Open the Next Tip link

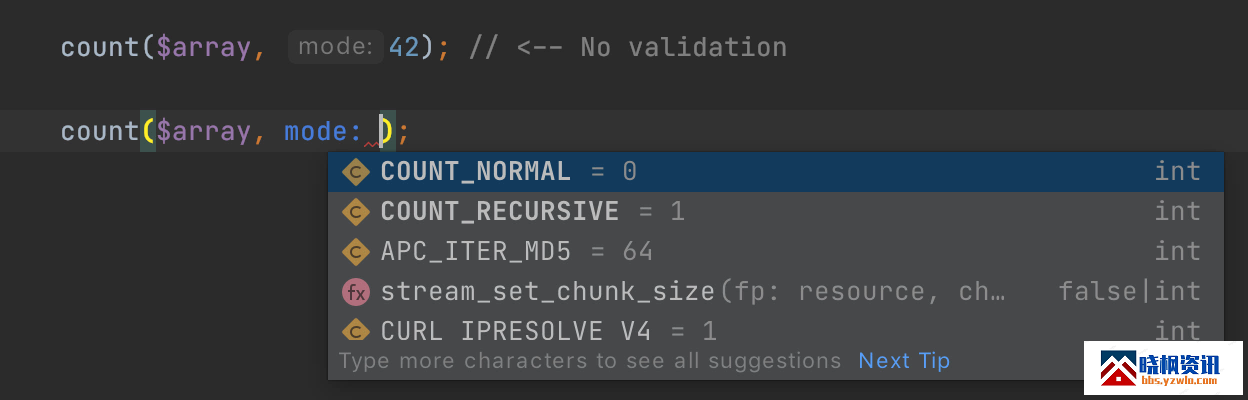pos(904,361)
